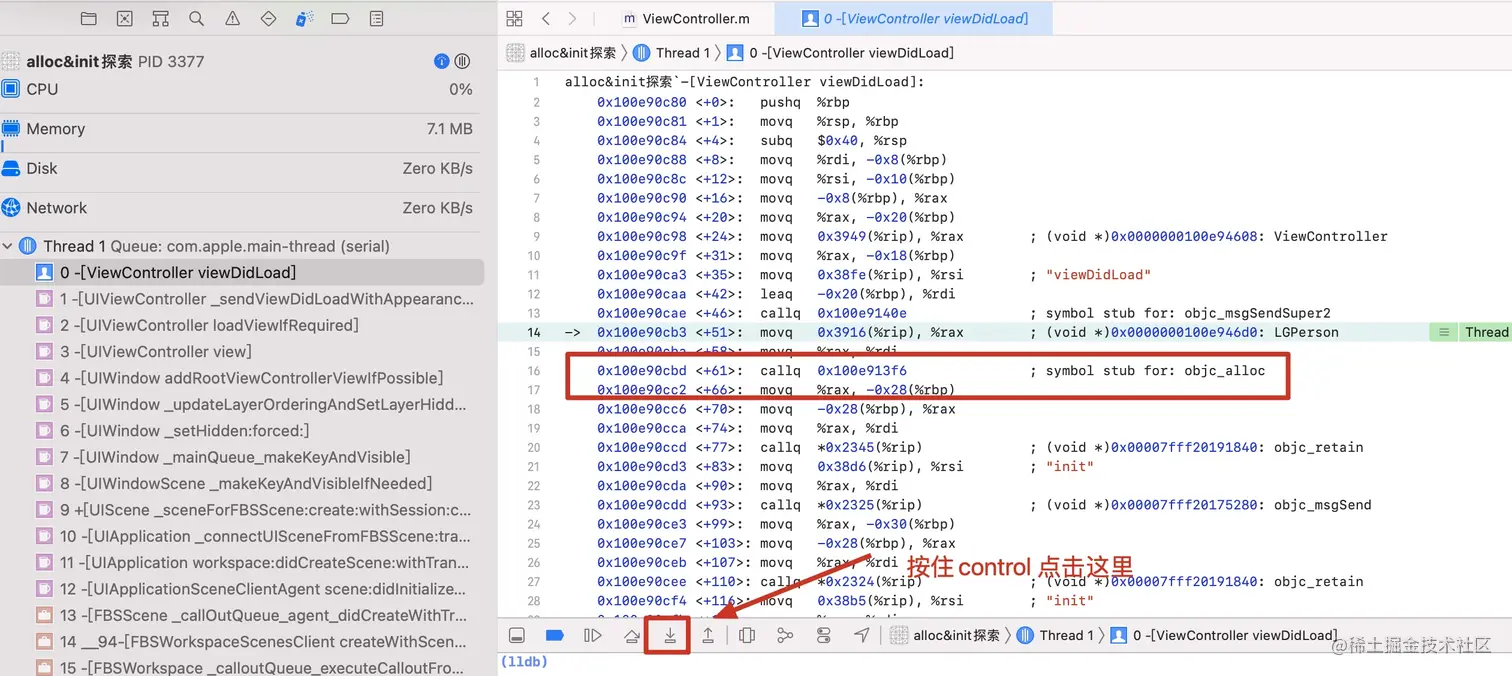Go forward in editor history
1512x676 pixels.
point(572,19)
